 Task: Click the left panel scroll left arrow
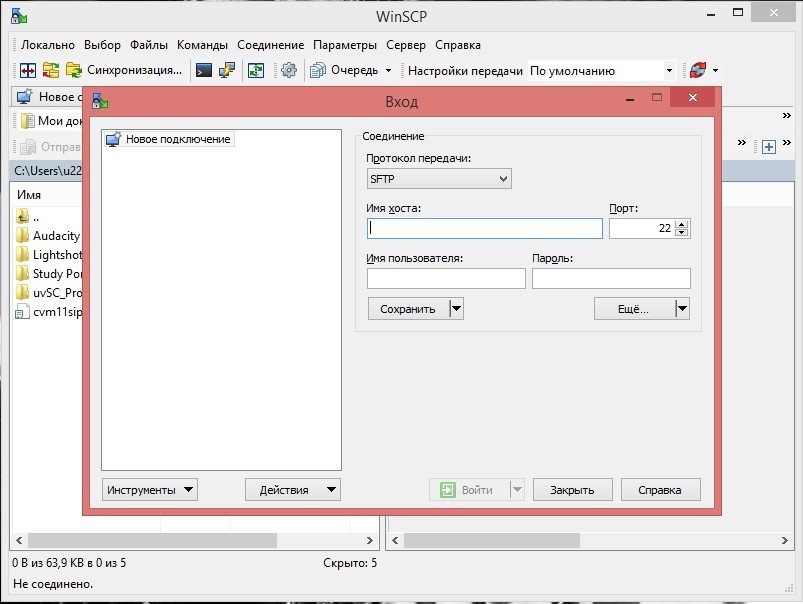(x=19, y=540)
